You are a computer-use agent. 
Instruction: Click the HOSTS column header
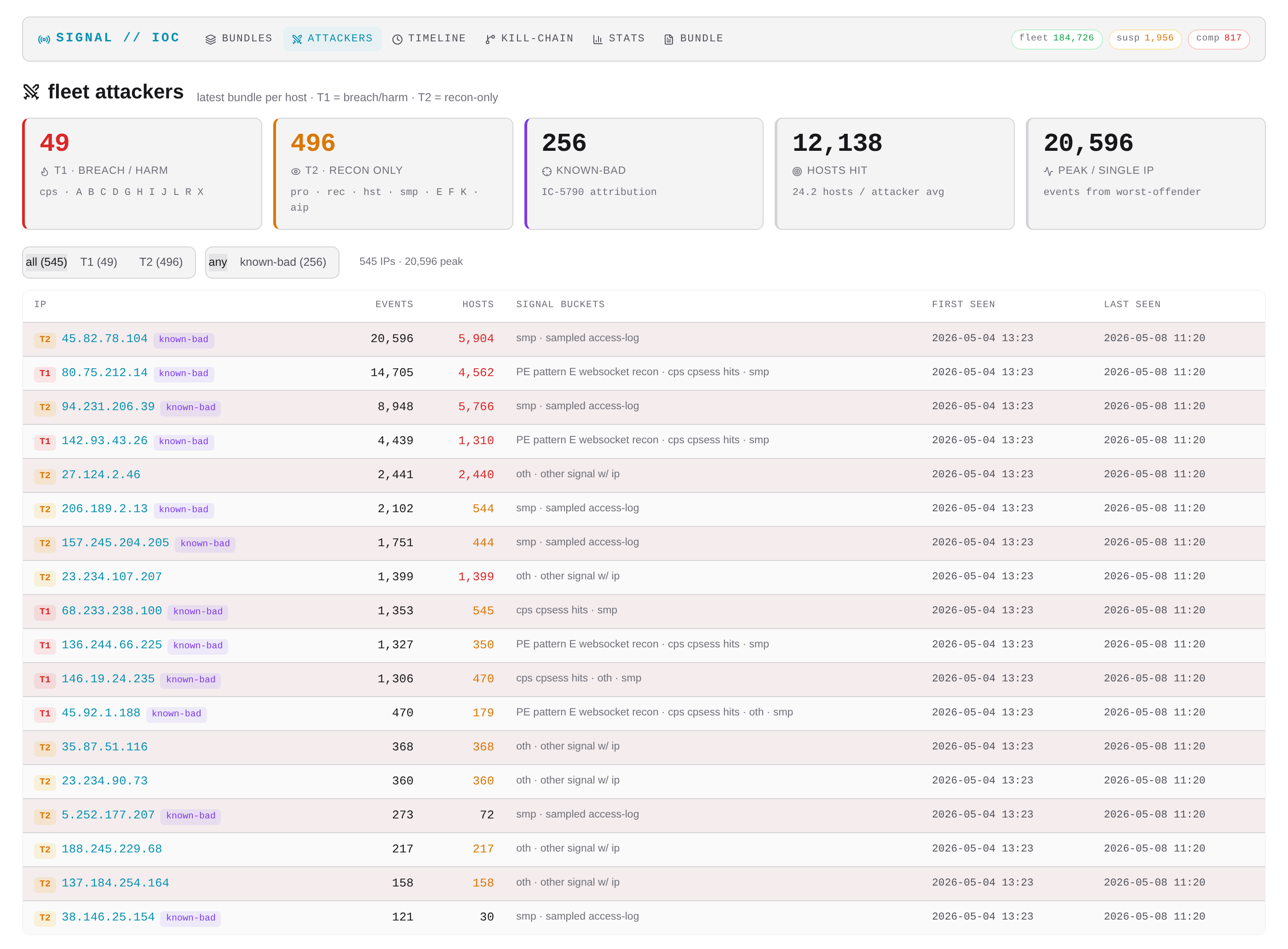(x=478, y=304)
